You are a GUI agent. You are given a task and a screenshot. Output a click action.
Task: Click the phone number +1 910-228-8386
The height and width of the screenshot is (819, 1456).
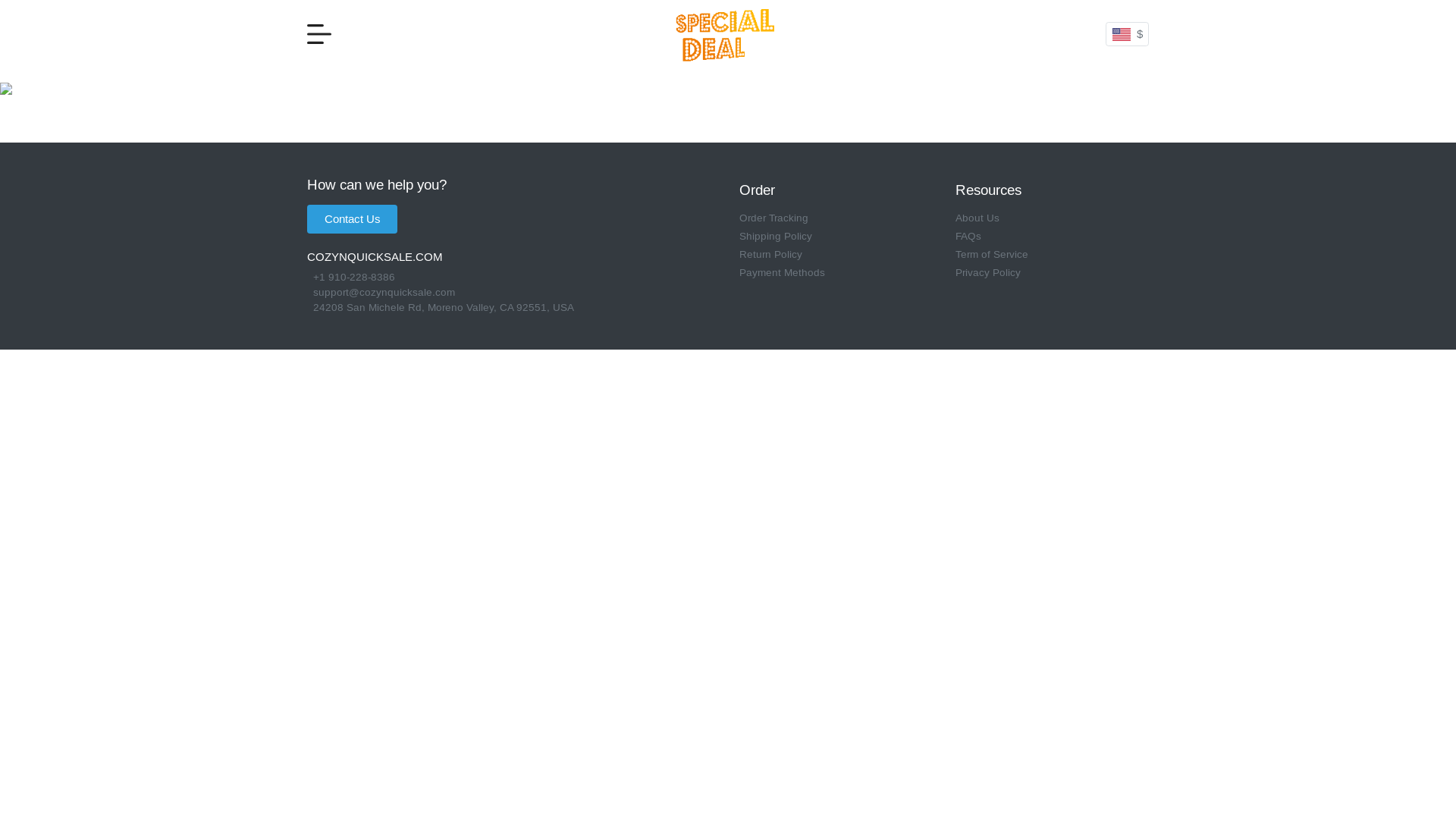click(354, 278)
